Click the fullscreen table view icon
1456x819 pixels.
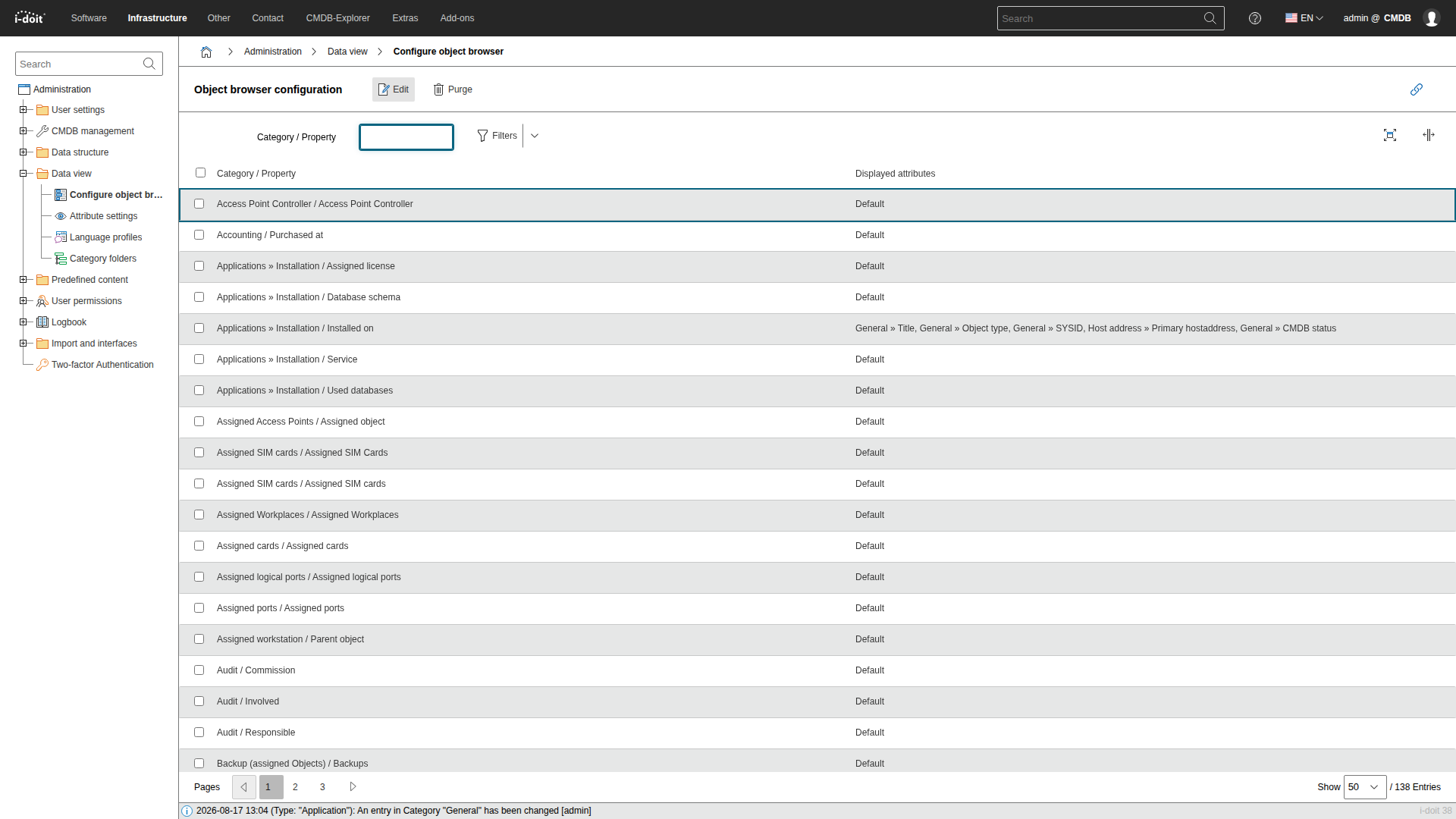[x=1390, y=135]
